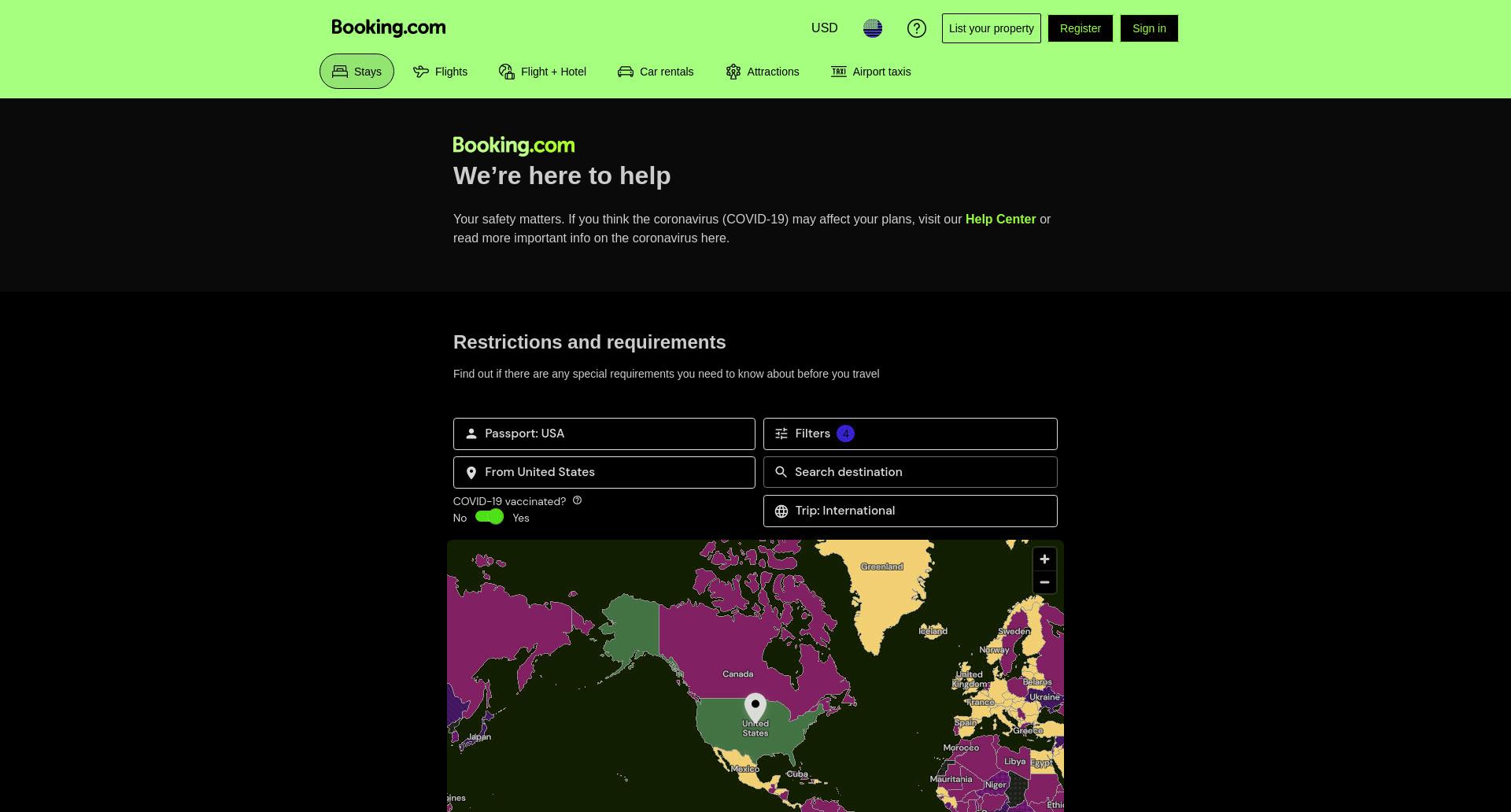The image size is (1511, 812).
Task: Click the sliders icon in Filters
Action: 781,434
